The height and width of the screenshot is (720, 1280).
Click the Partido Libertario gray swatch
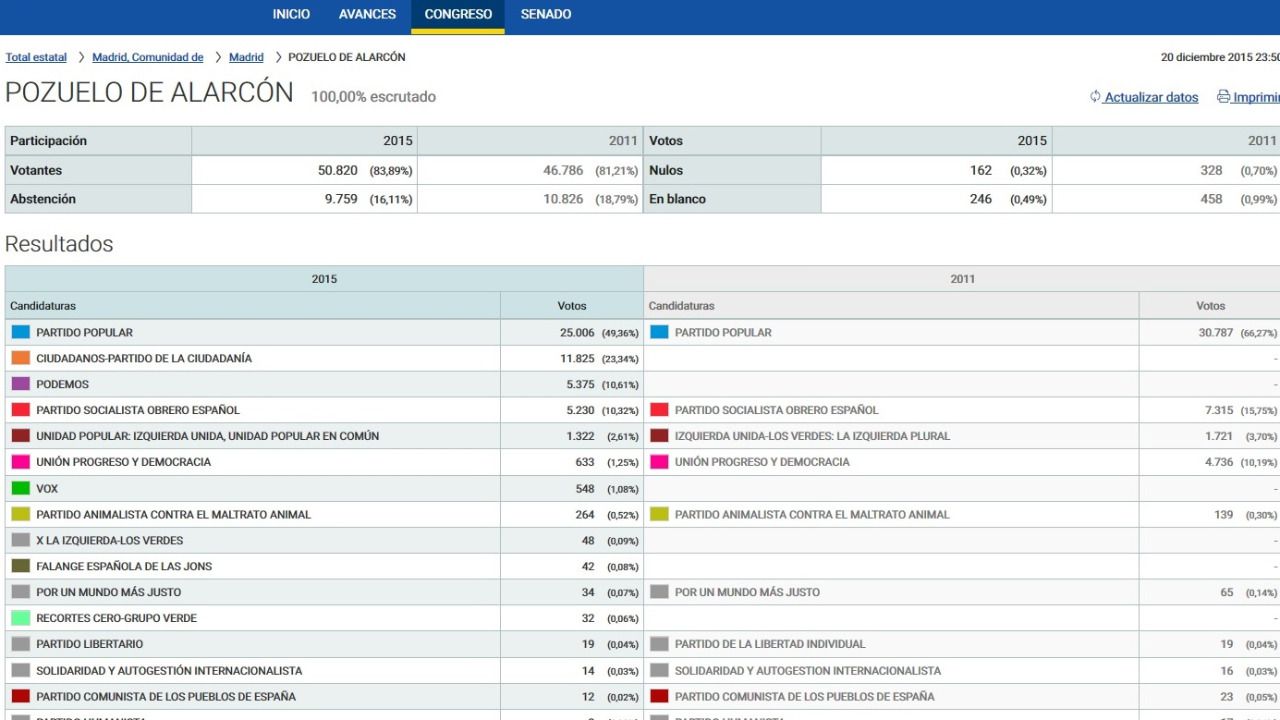click(x=20, y=644)
